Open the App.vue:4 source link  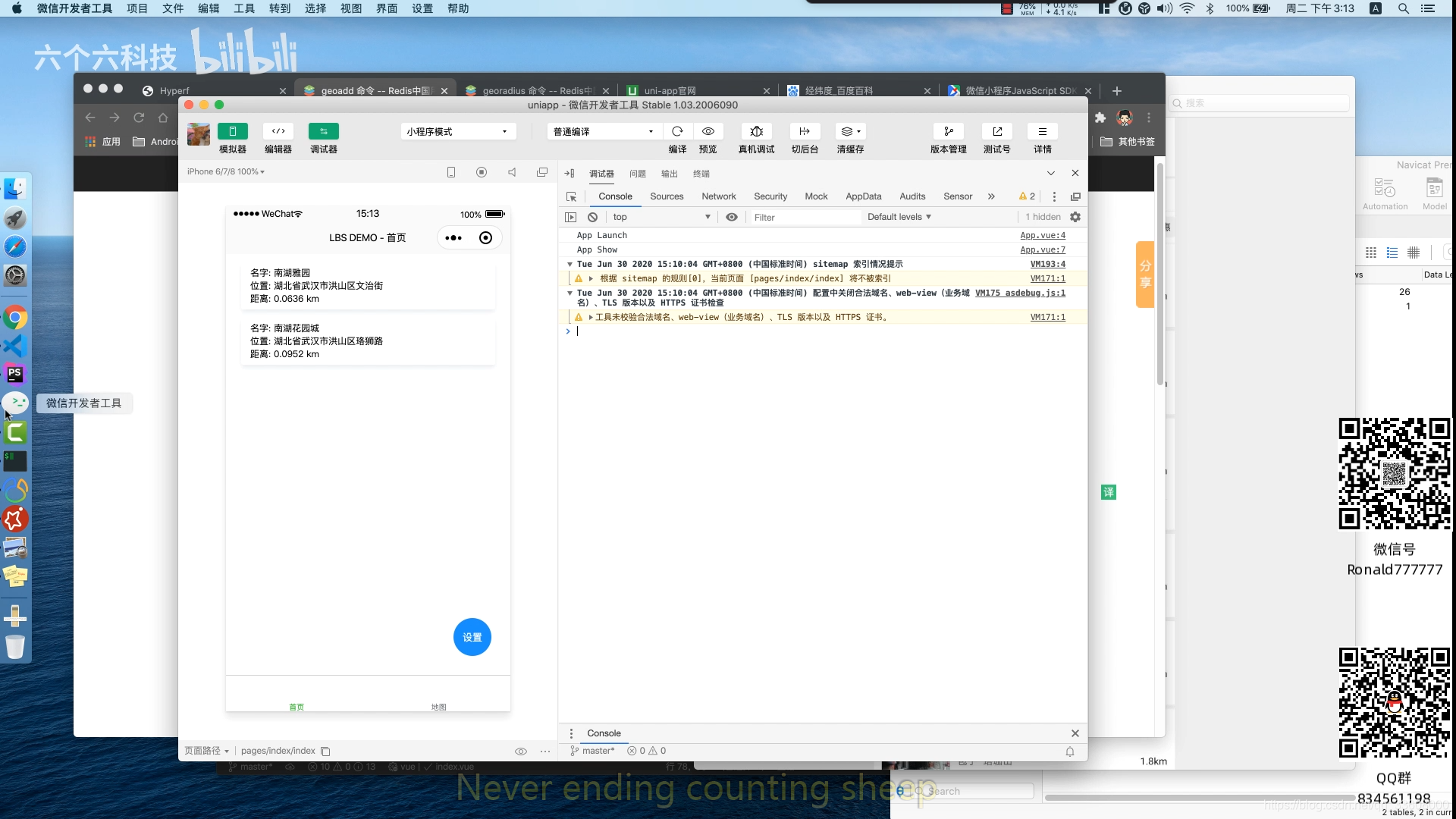(1042, 235)
